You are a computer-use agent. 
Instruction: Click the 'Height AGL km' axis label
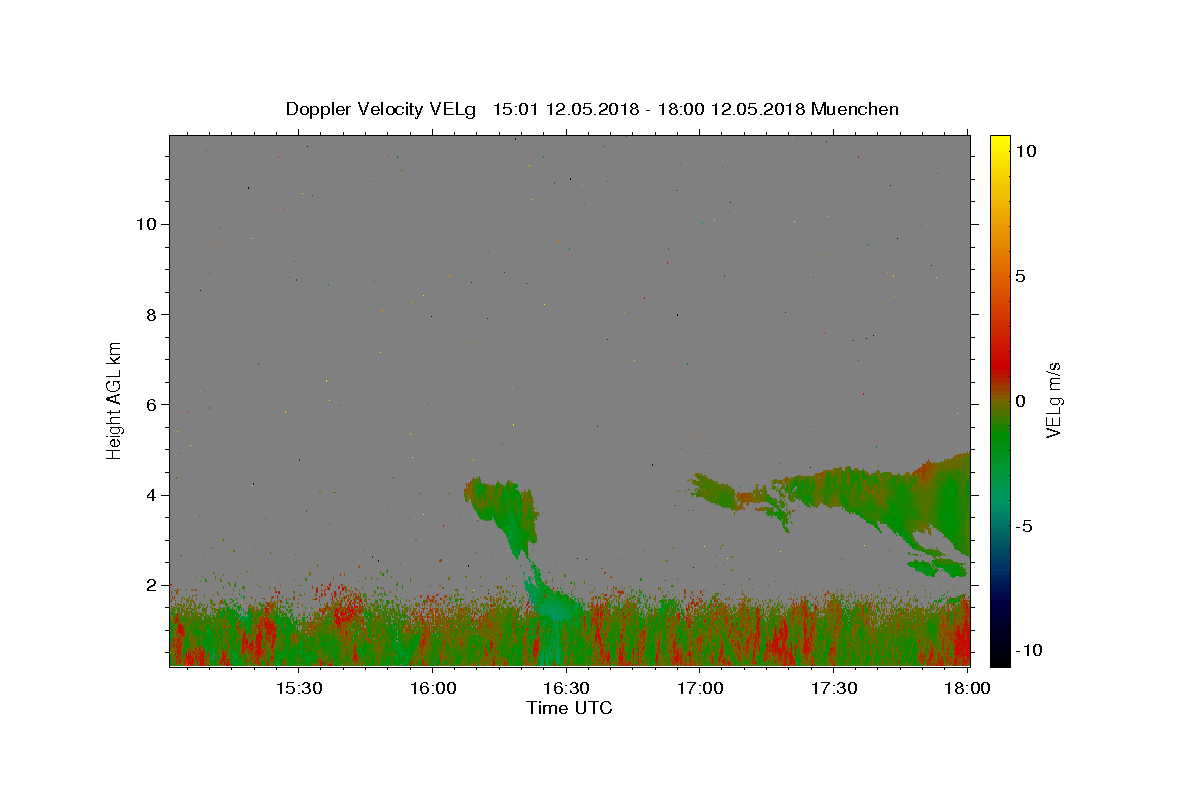click(x=115, y=400)
